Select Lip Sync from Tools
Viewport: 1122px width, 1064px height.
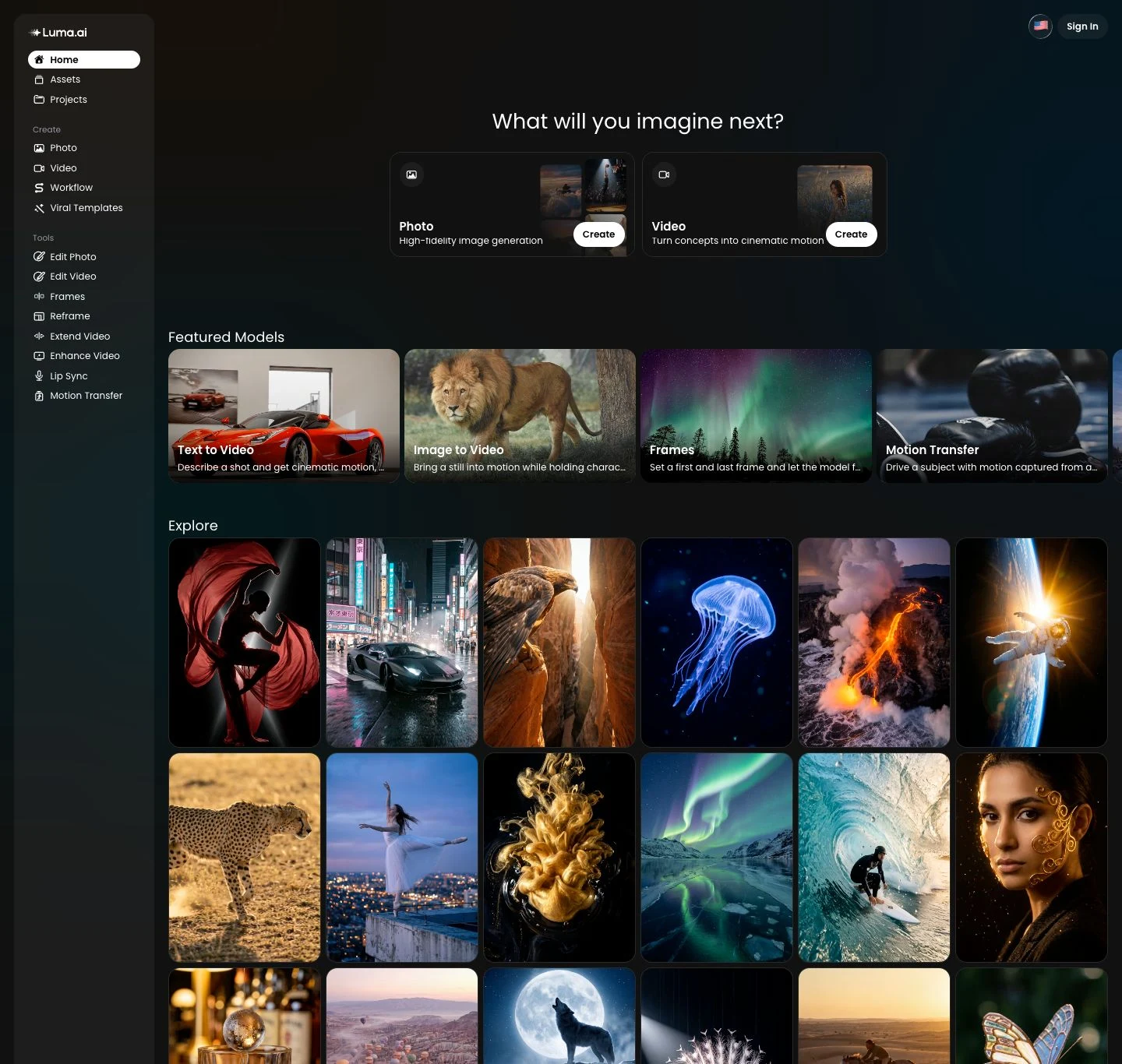(84, 376)
